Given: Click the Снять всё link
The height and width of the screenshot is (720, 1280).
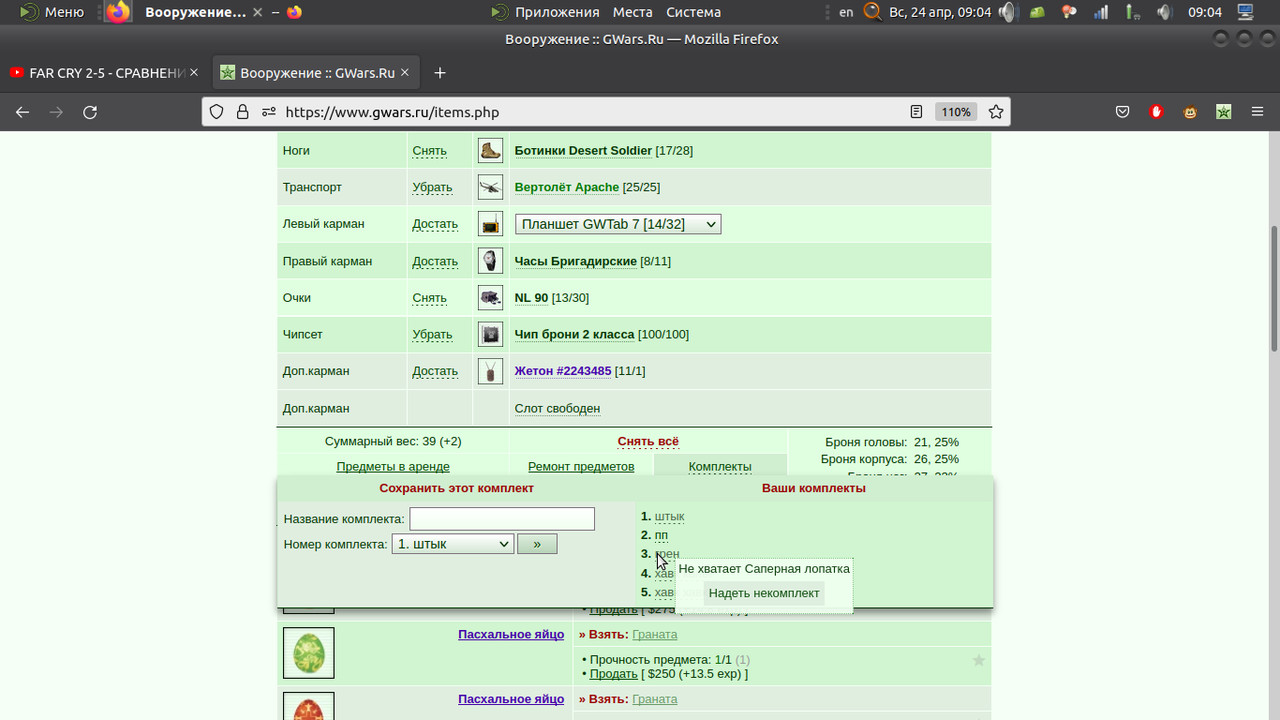Looking at the screenshot, I should 648,441.
